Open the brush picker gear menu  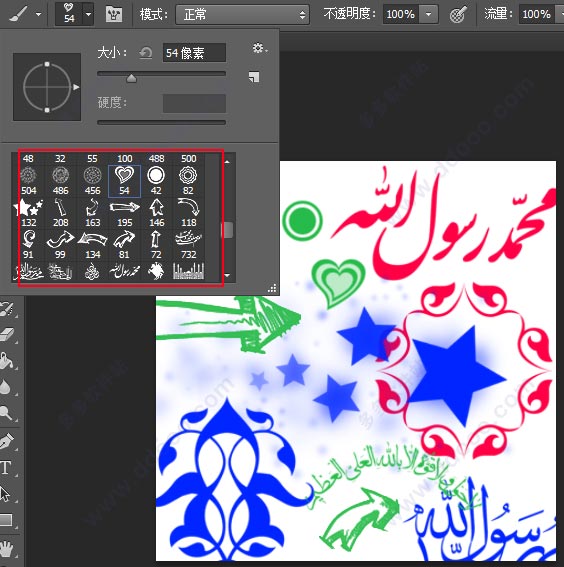[x=259, y=48]
